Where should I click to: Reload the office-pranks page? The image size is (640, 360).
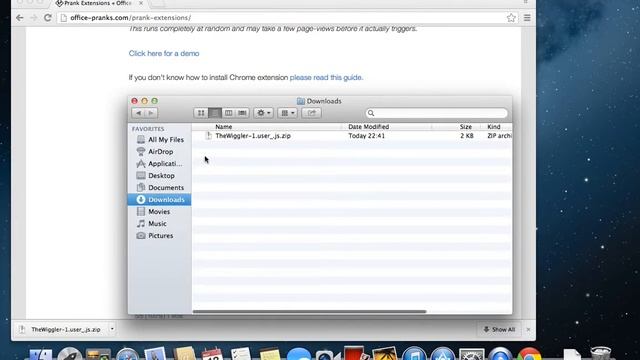point(48,18)
